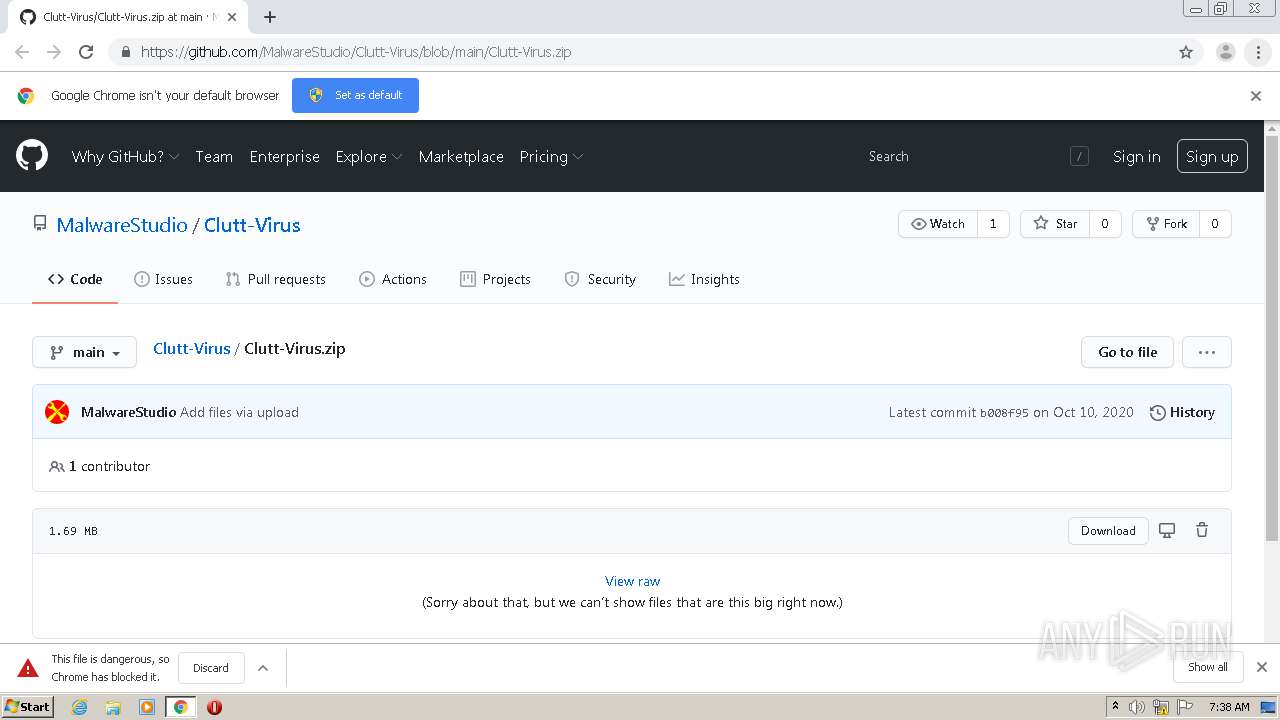Image resolution: width=1280 pixels, height=720 pixels.
Task: Click the GitHub octocat logo
Action: pyautogui.click(x=32, y=156)
